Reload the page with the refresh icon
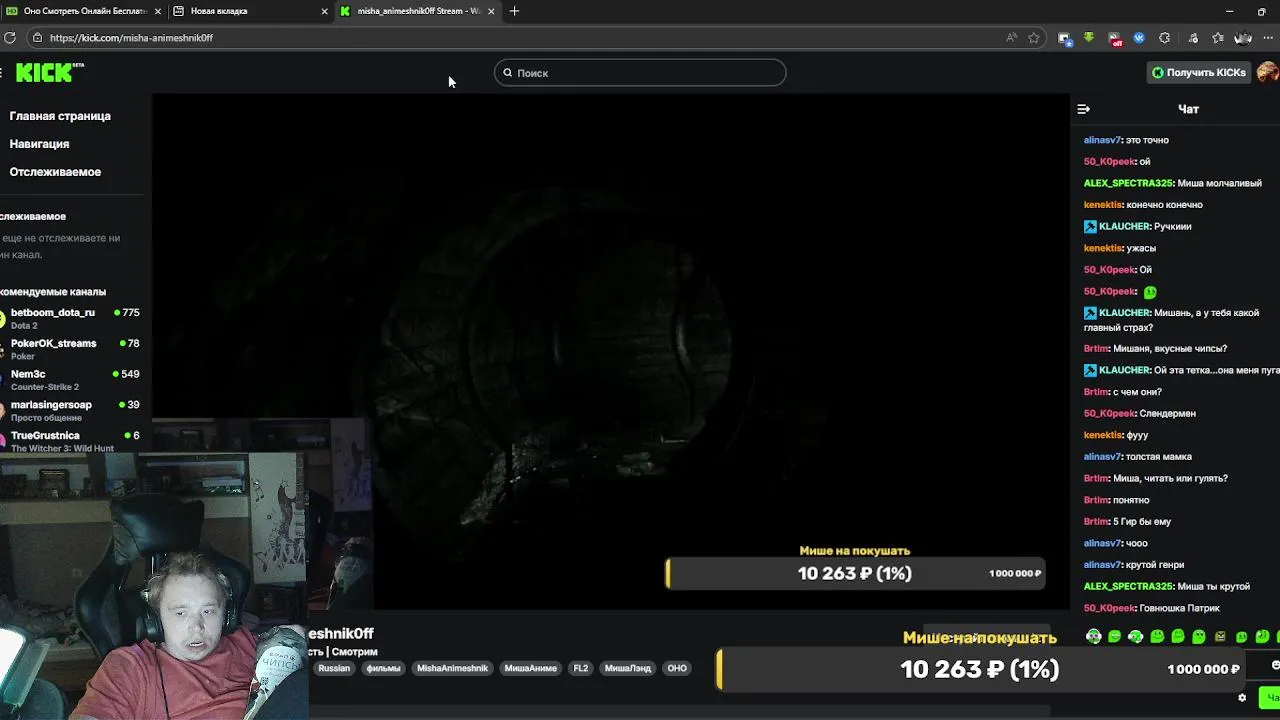The image size is (1280, 720). pos(10,38)
